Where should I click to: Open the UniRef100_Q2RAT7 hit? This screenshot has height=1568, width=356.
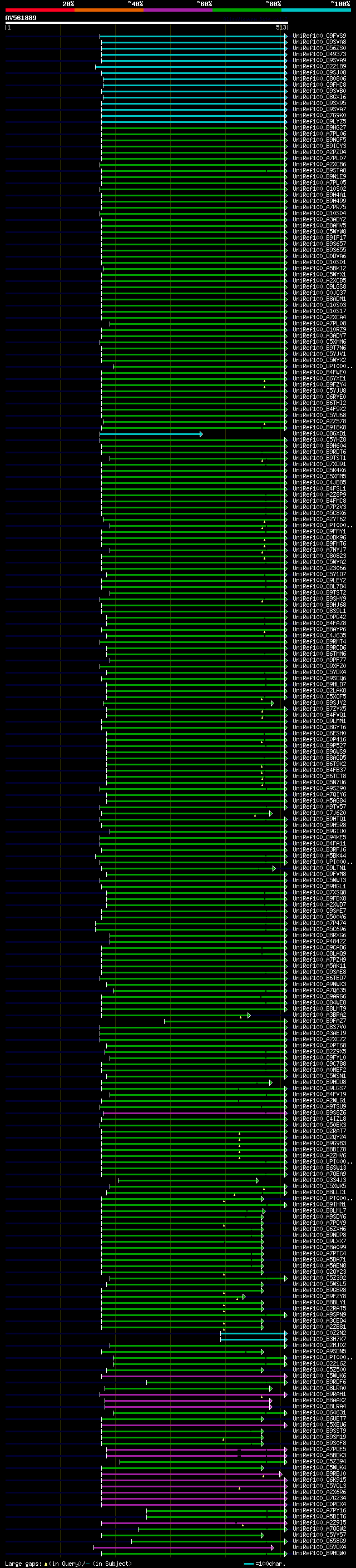(319, 1131)
